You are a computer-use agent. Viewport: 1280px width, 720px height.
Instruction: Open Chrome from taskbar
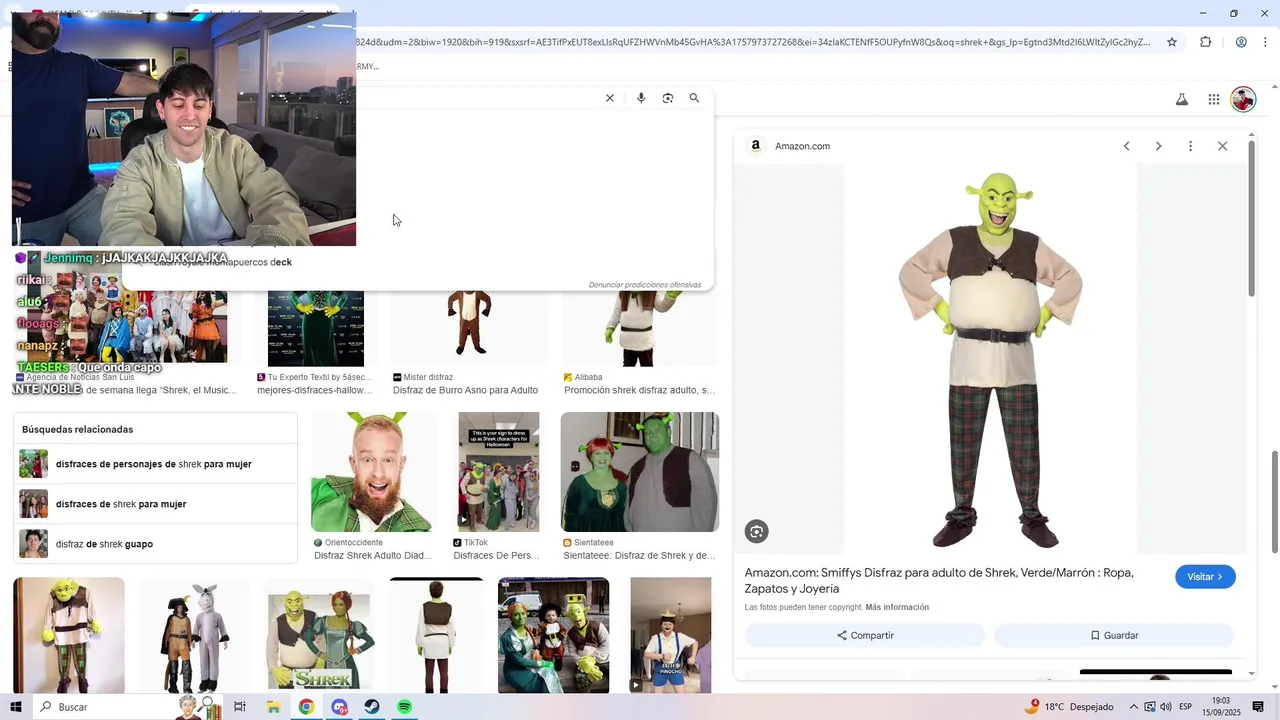306,707
